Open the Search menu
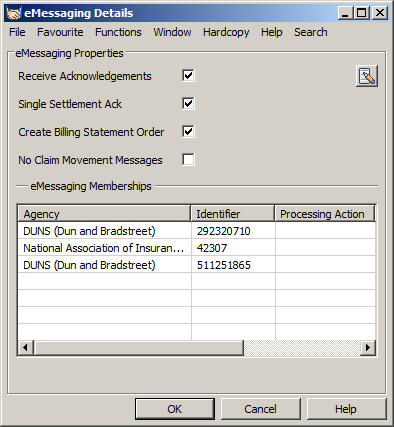 [311, 32]
